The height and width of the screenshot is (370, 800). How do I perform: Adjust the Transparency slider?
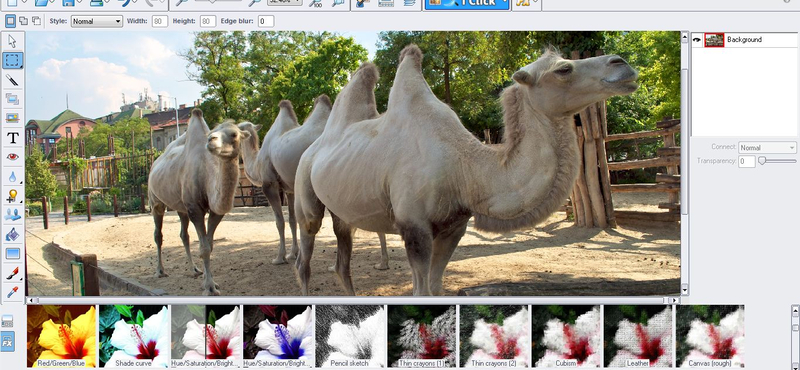point(777,161)
